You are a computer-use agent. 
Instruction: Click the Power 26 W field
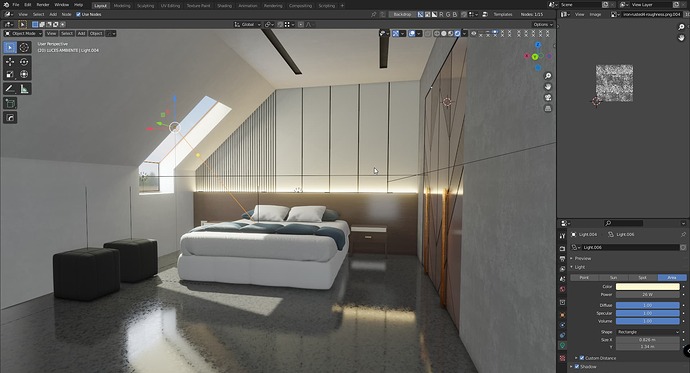(x=648, y=295)
